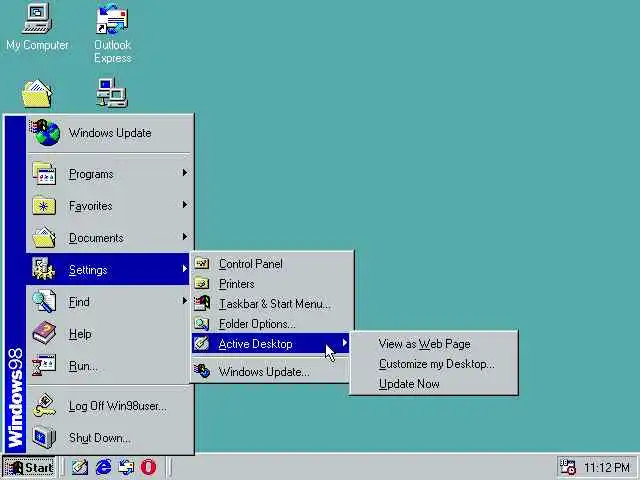
Task: Choose Folder Options... in Settings submenu
Action: point(271,324)
